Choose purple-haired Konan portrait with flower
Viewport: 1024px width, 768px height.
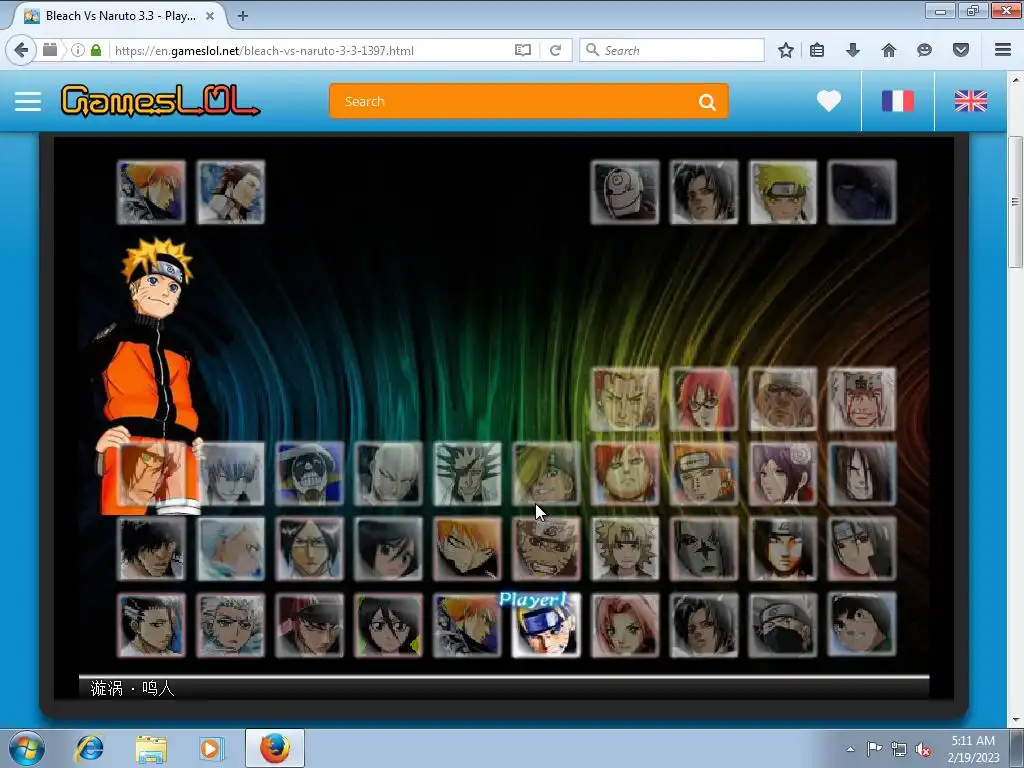coord(783,474)
